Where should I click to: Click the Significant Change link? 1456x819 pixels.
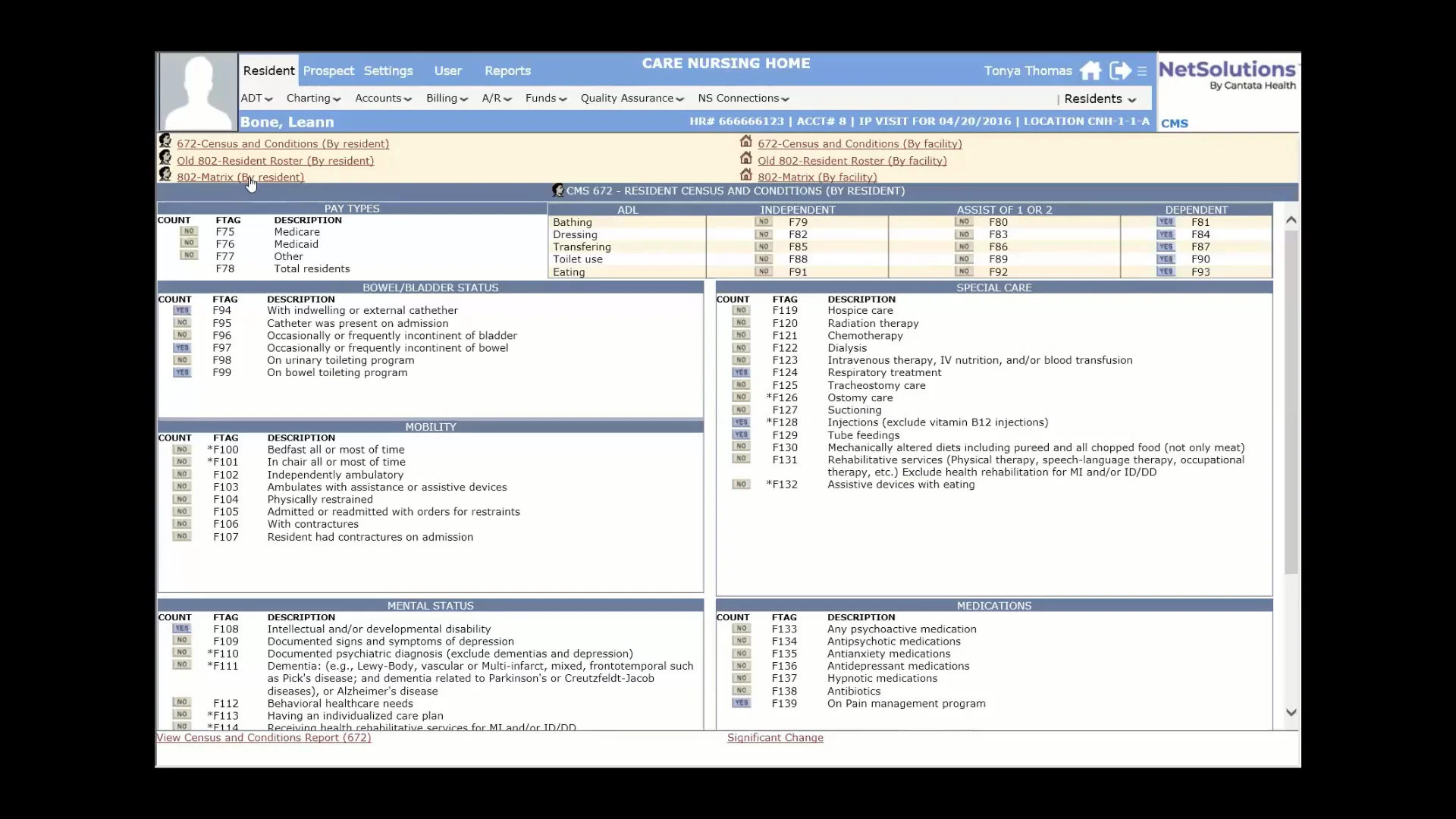click(774, 738)
